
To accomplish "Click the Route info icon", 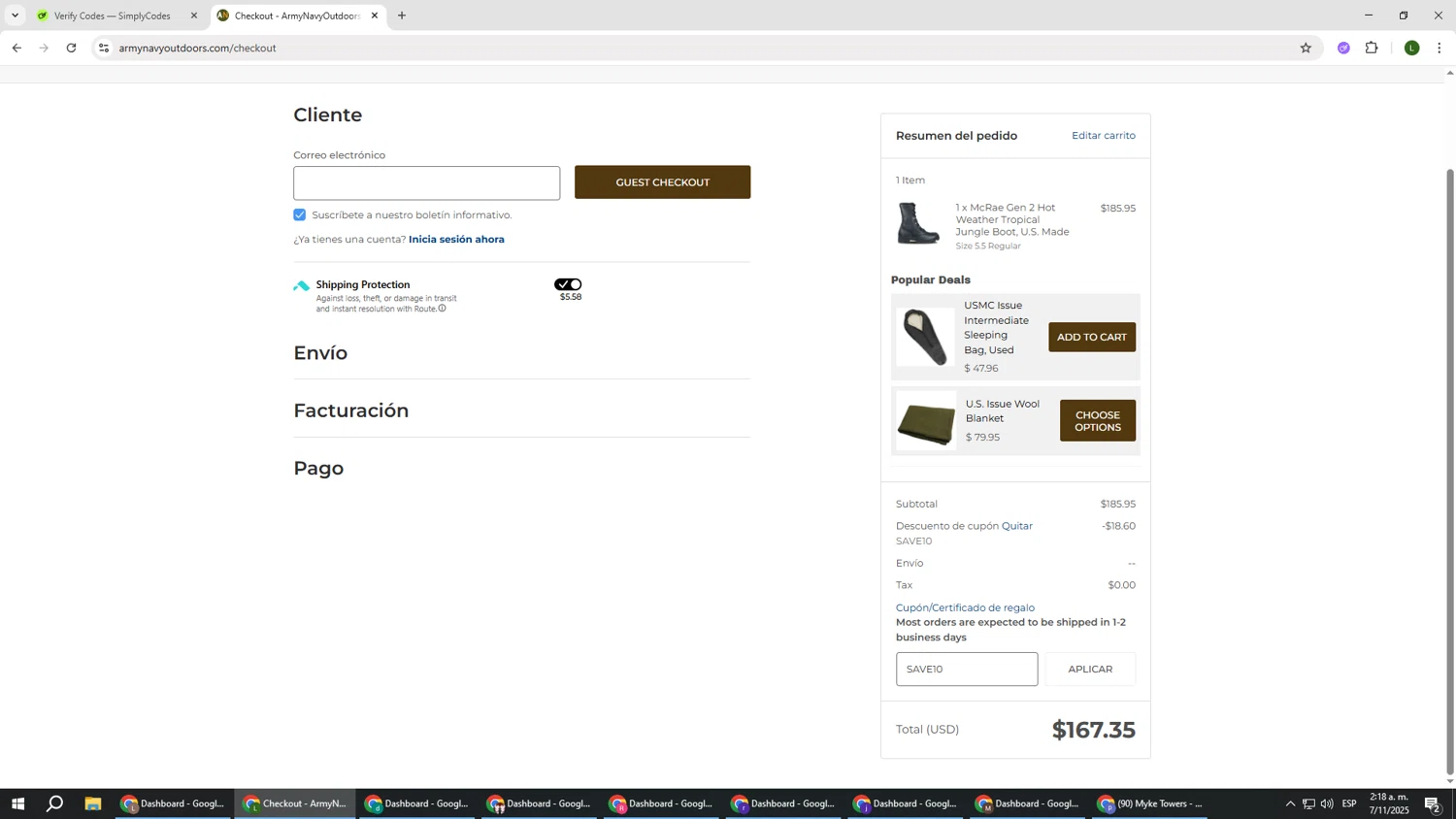I will click(442, 309).
